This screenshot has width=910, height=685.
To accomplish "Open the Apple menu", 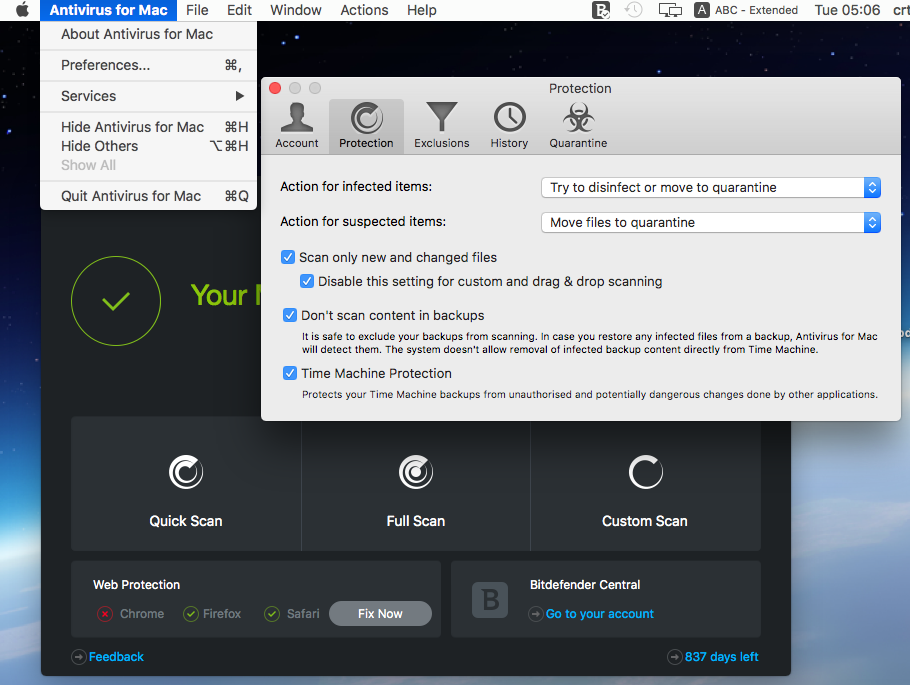I will click(22, 10).
